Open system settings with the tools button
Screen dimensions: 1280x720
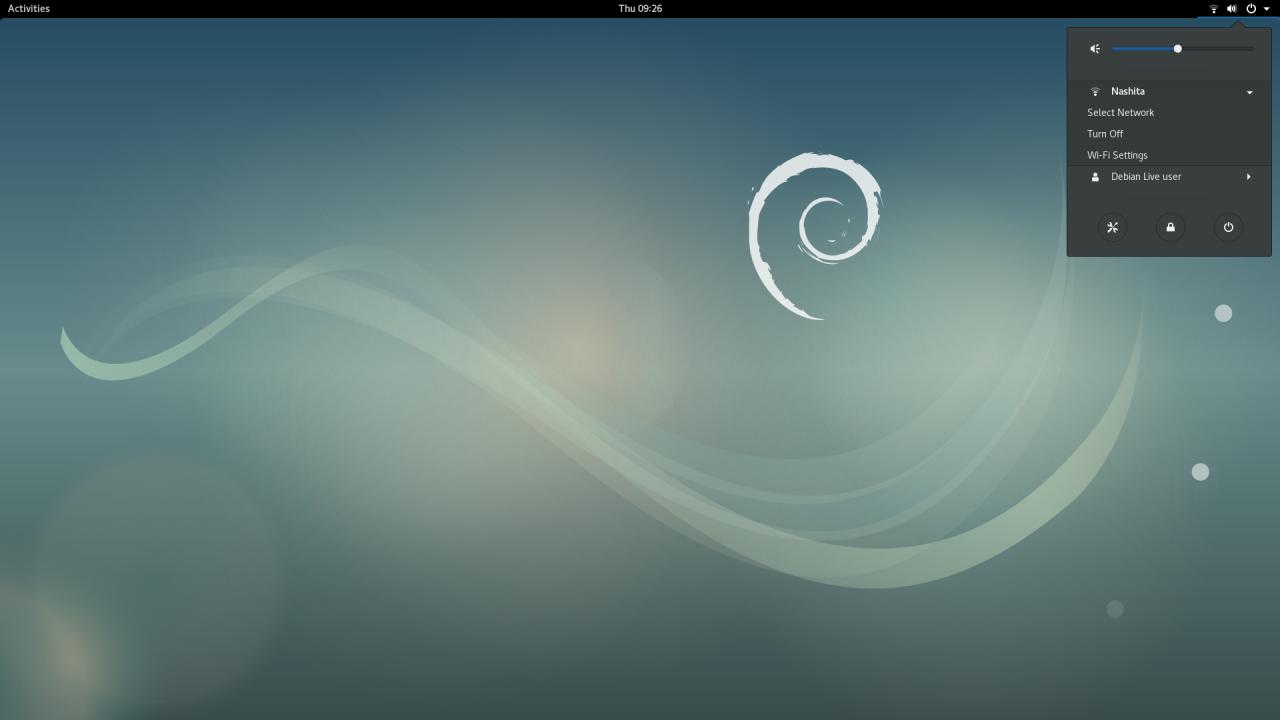coord(1112,227)
